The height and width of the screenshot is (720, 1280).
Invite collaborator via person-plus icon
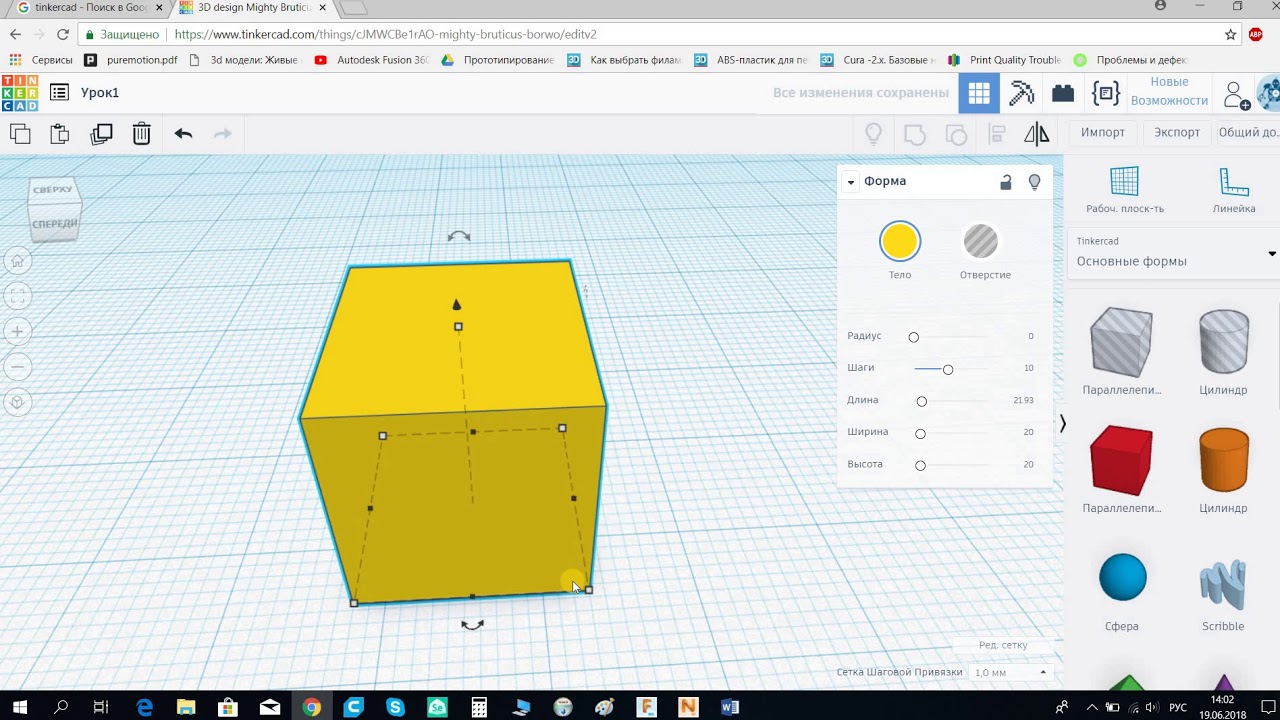point(1237,94)
